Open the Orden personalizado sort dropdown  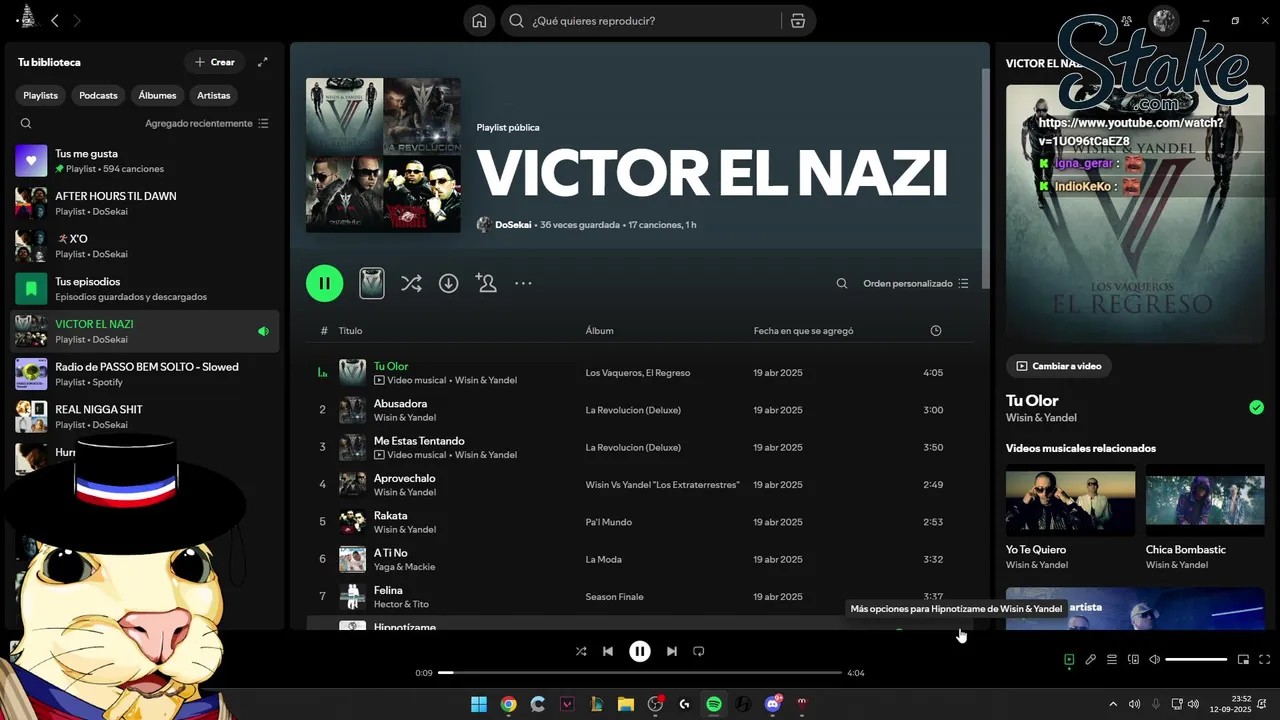[916, 284]
